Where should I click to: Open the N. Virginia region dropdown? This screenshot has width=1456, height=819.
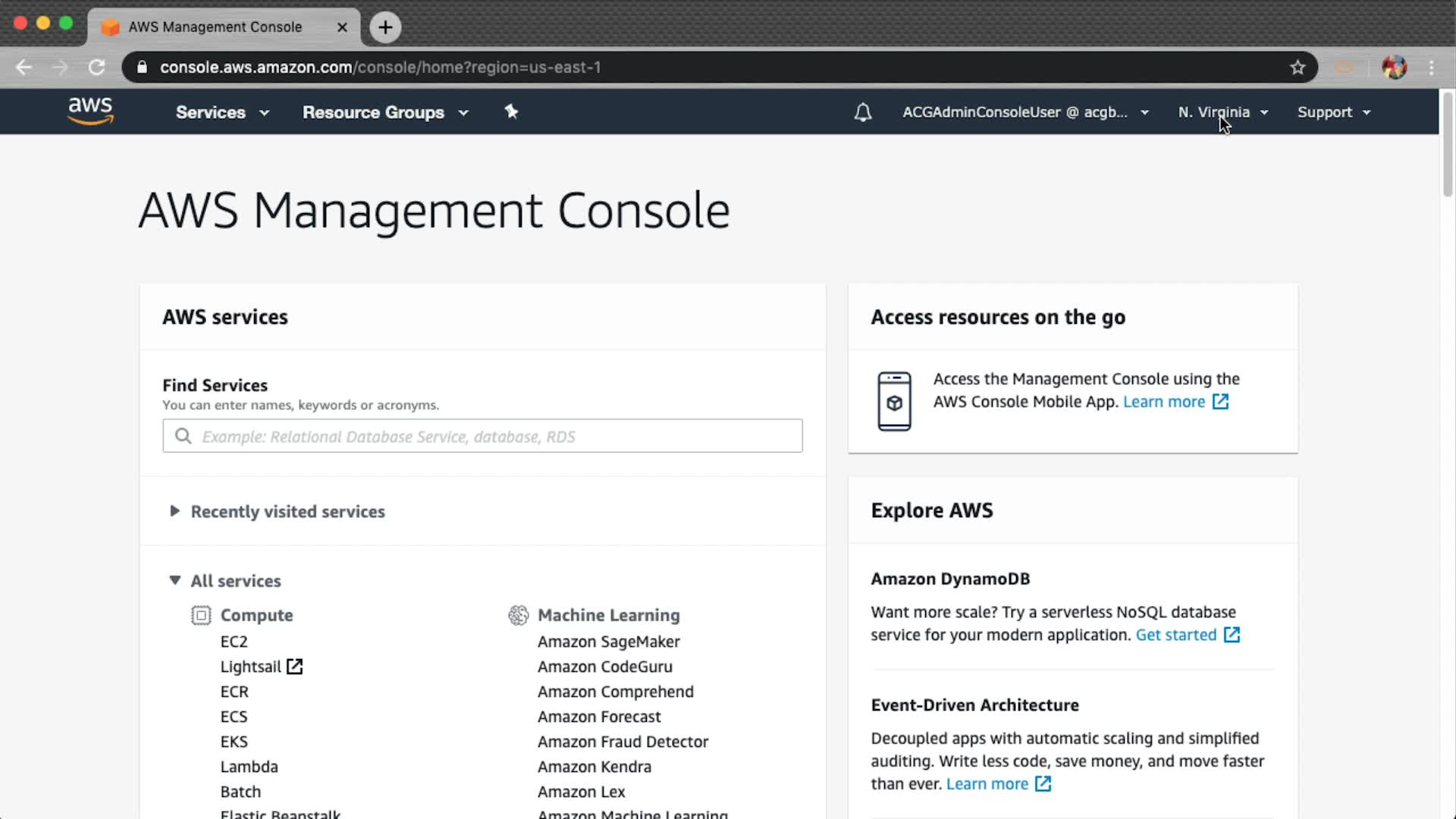(1222, 112)
